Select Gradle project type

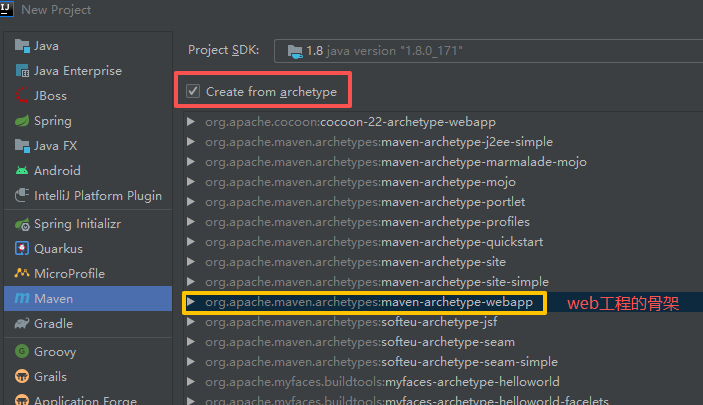coord(88,323)
